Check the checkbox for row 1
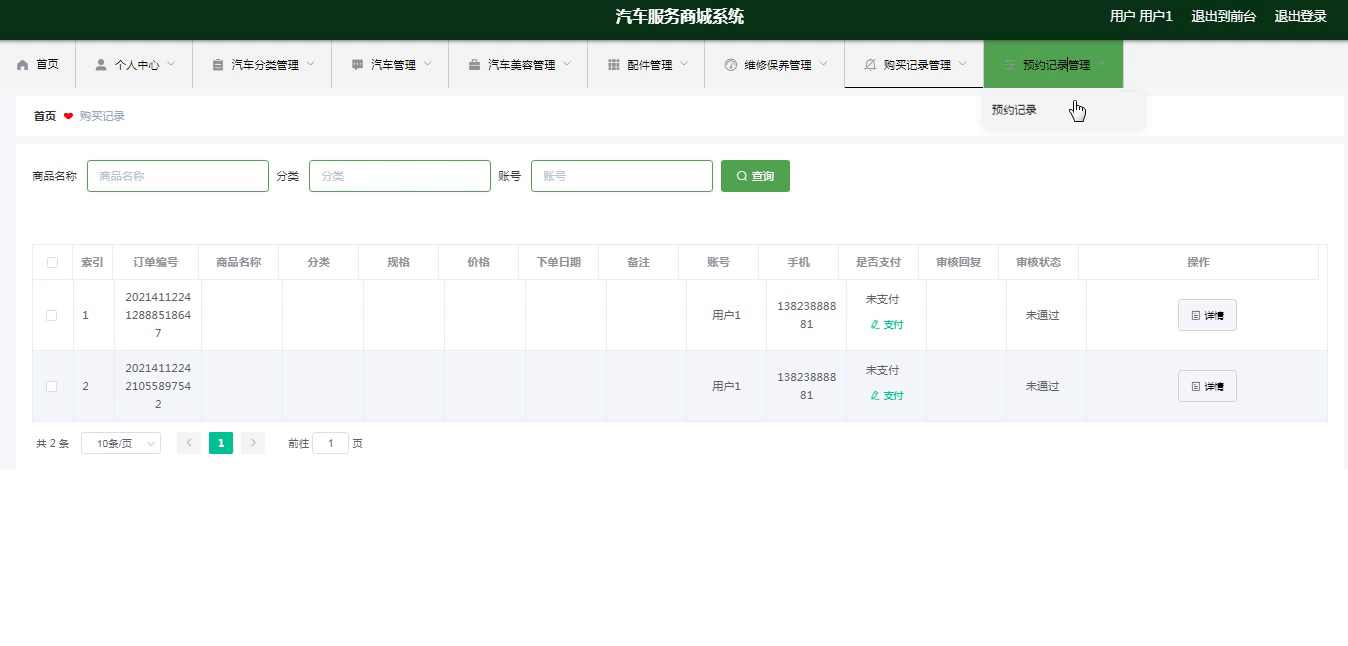The width and height of the screenshot is (1348, 646). (52, 316)
